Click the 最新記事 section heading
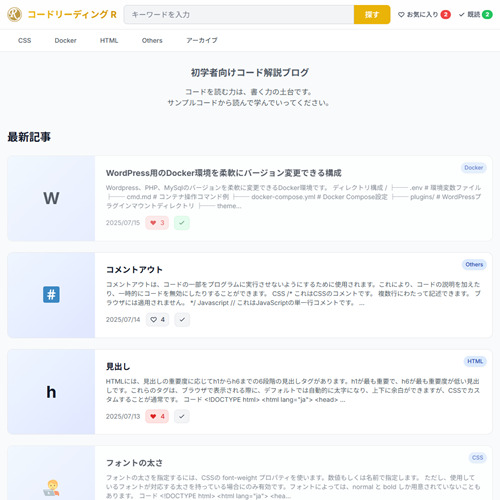The width and height of the screenshot is (500, 500). tap(29, 137)
